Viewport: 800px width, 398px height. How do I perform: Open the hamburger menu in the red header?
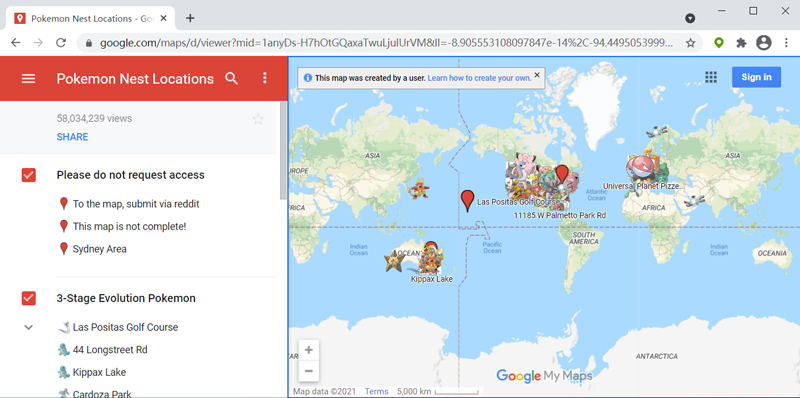[29, 79]
